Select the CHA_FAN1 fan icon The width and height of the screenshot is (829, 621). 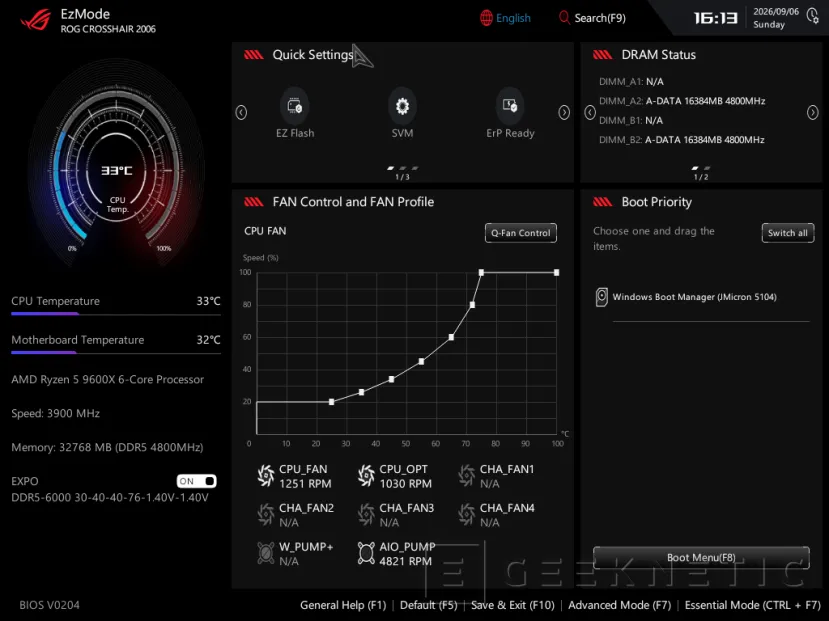click(466, 476)
